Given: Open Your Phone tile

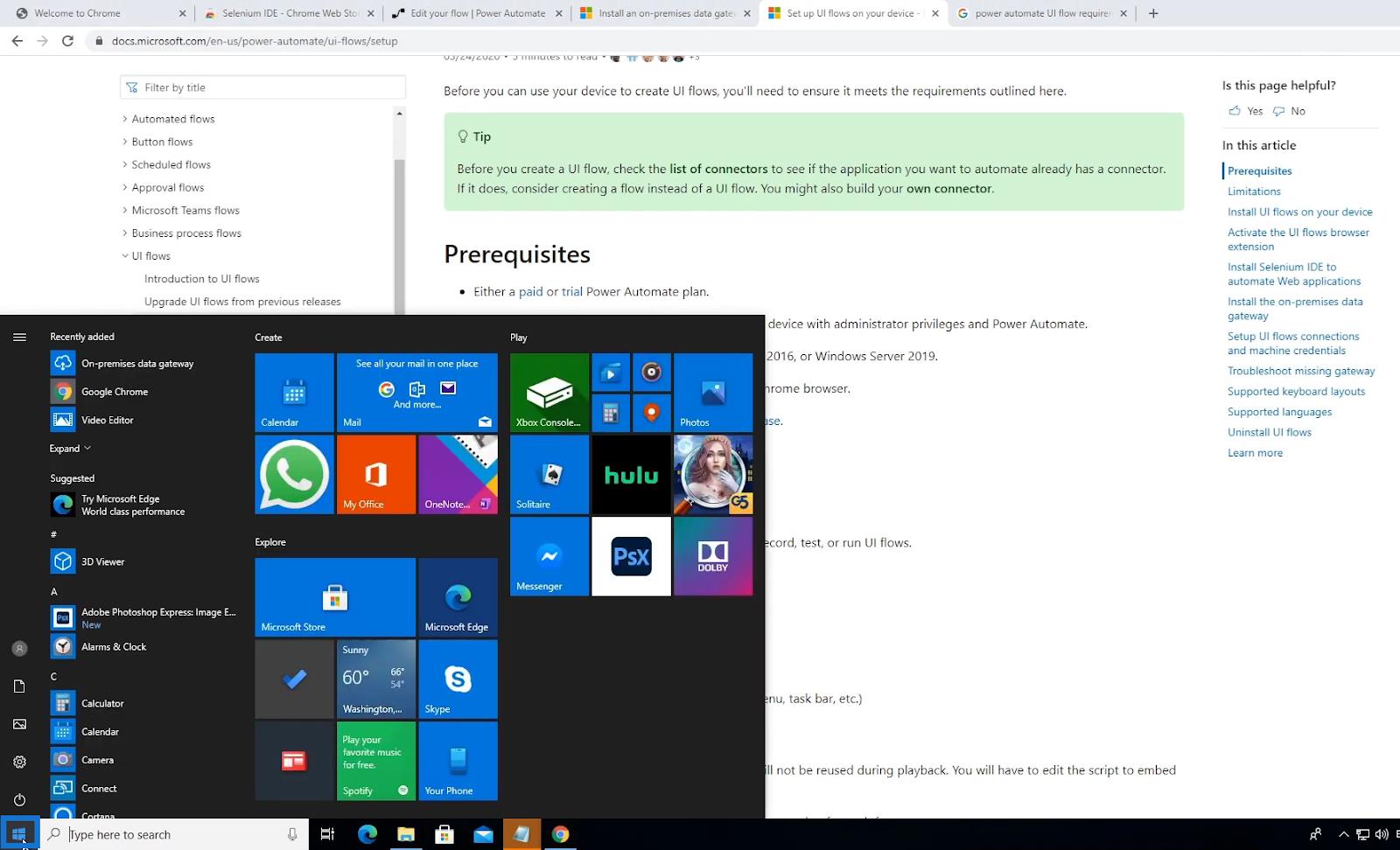Looking at the screenshot, I should (458, 761).
